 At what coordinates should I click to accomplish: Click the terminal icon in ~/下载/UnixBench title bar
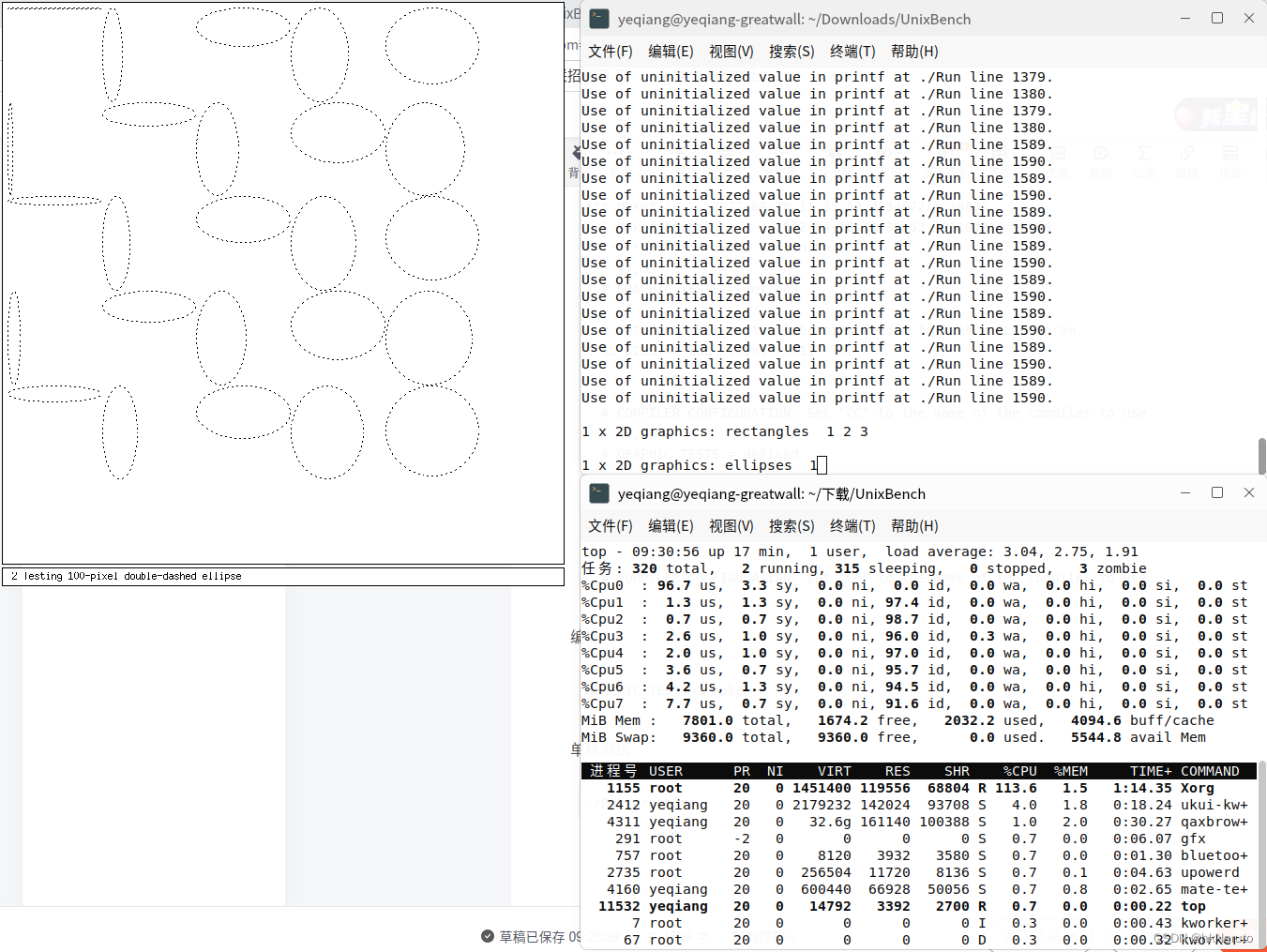599,493
